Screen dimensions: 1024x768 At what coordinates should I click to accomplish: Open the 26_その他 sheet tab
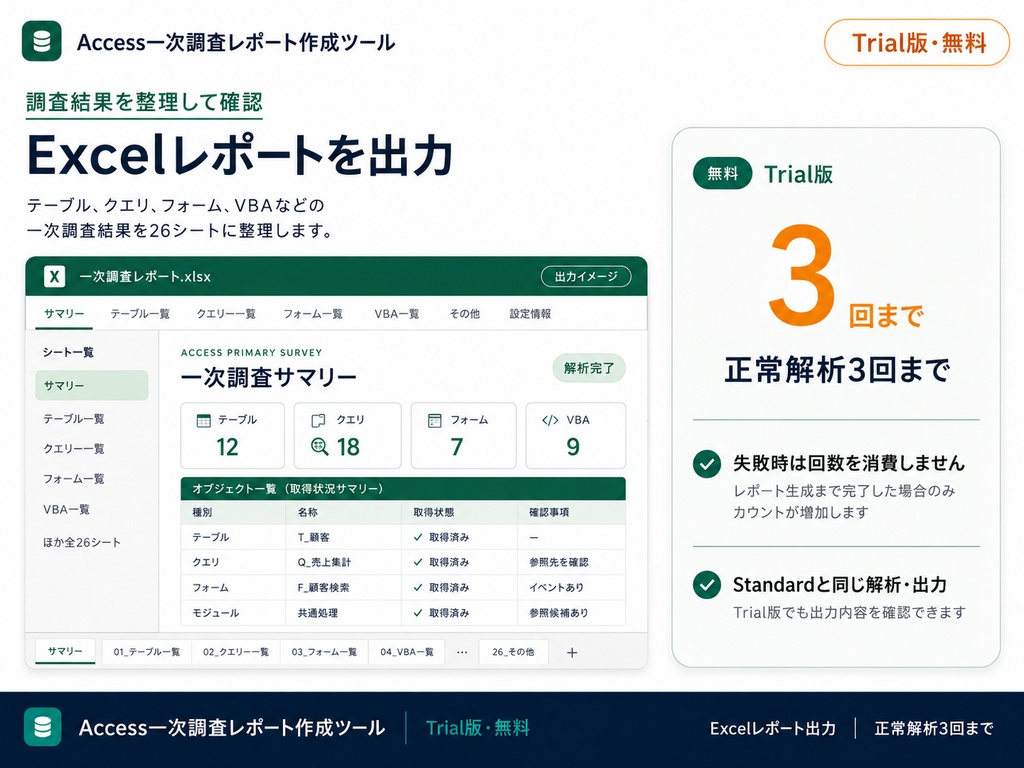[x=513, y=652]
